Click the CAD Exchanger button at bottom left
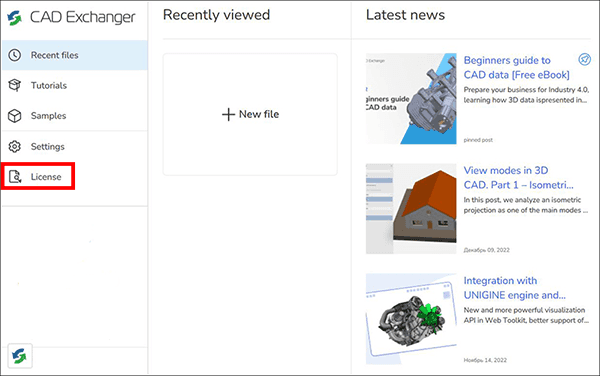This screenshot has width=600, height=376. [x=20, y=356]
